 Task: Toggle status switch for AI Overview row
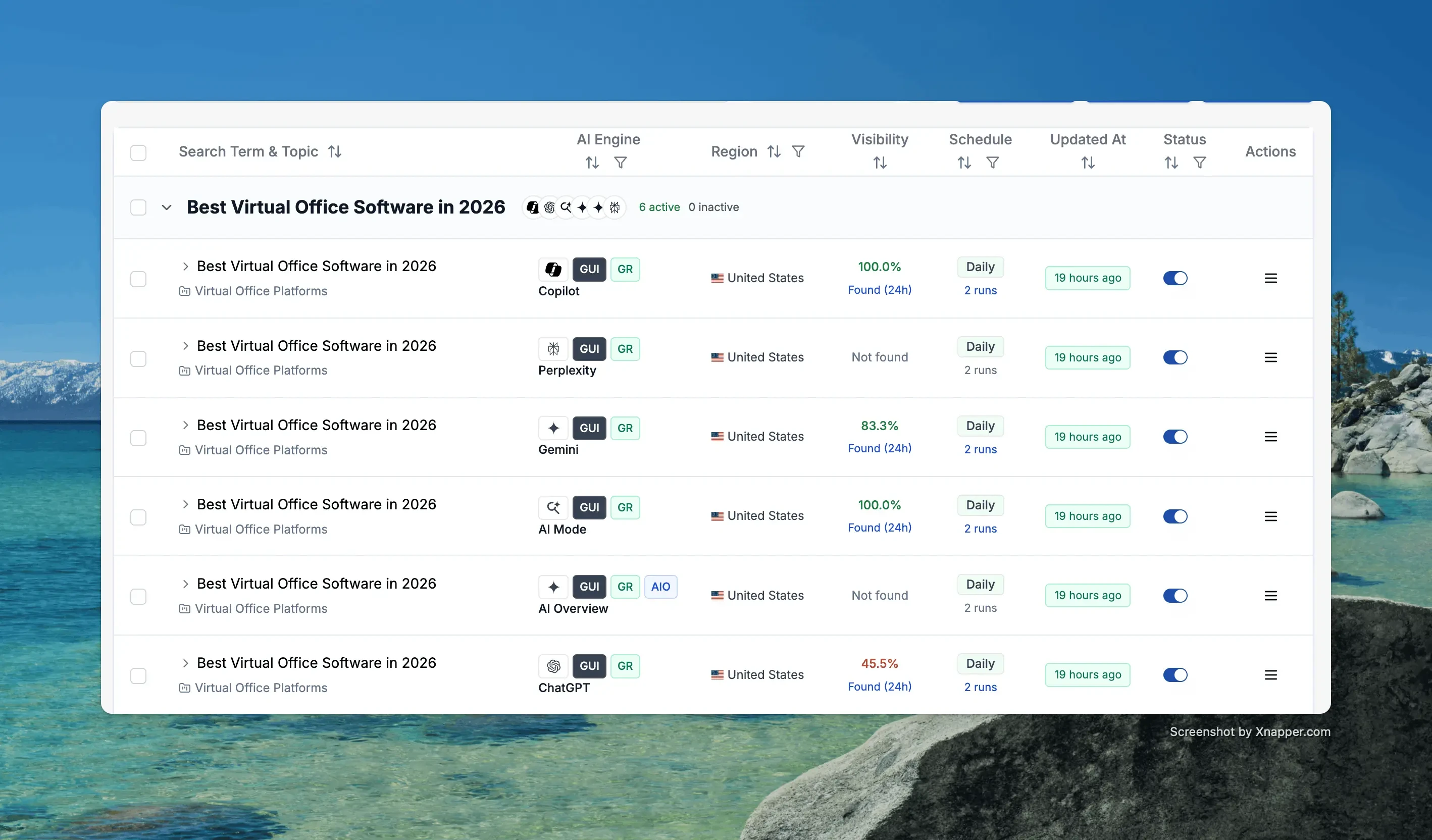[1175, 595]
